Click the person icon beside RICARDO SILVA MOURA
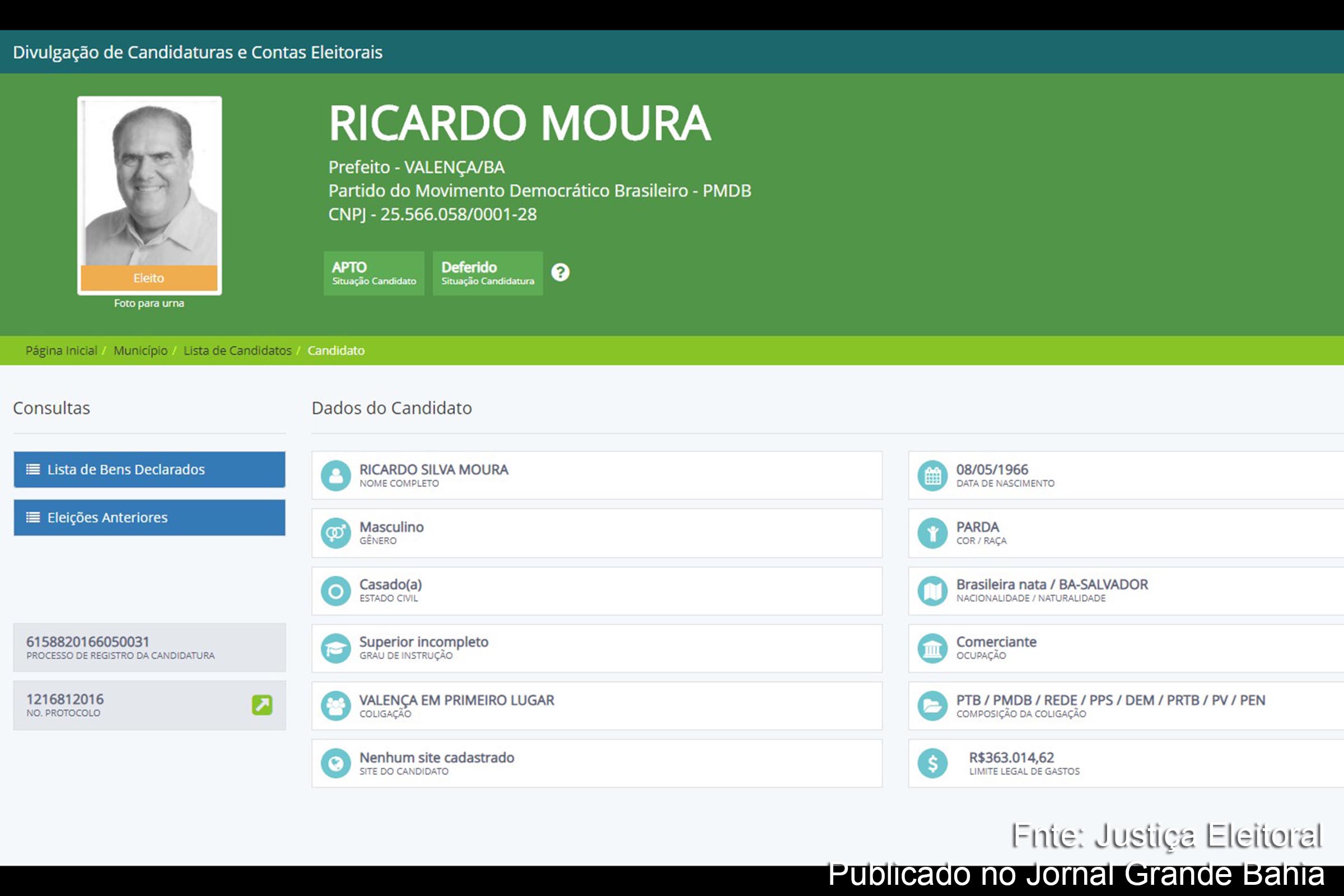 pyautogui.click(x=337, y=475)
